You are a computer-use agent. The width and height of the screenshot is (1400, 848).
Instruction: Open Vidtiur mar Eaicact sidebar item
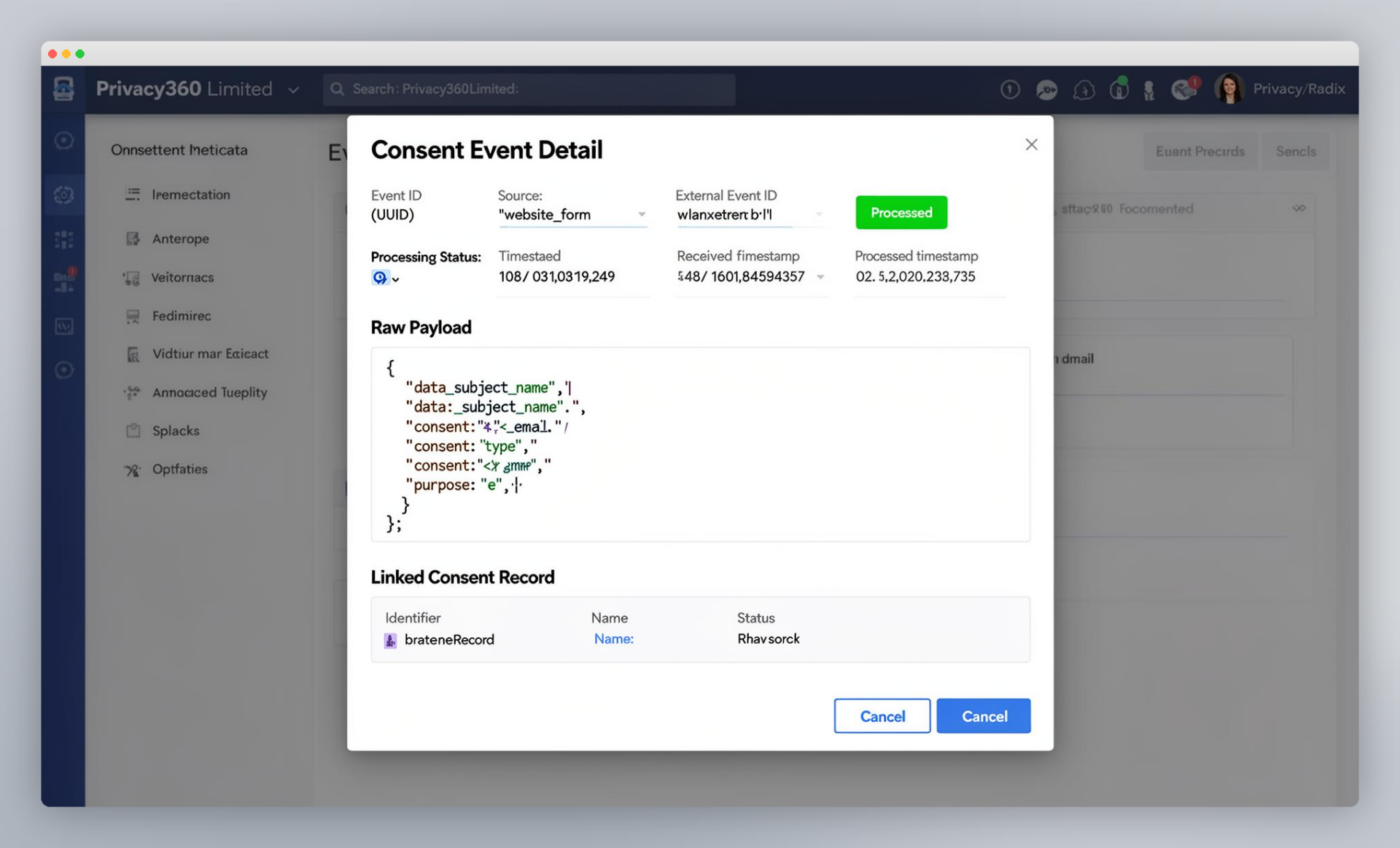point(197,354)
